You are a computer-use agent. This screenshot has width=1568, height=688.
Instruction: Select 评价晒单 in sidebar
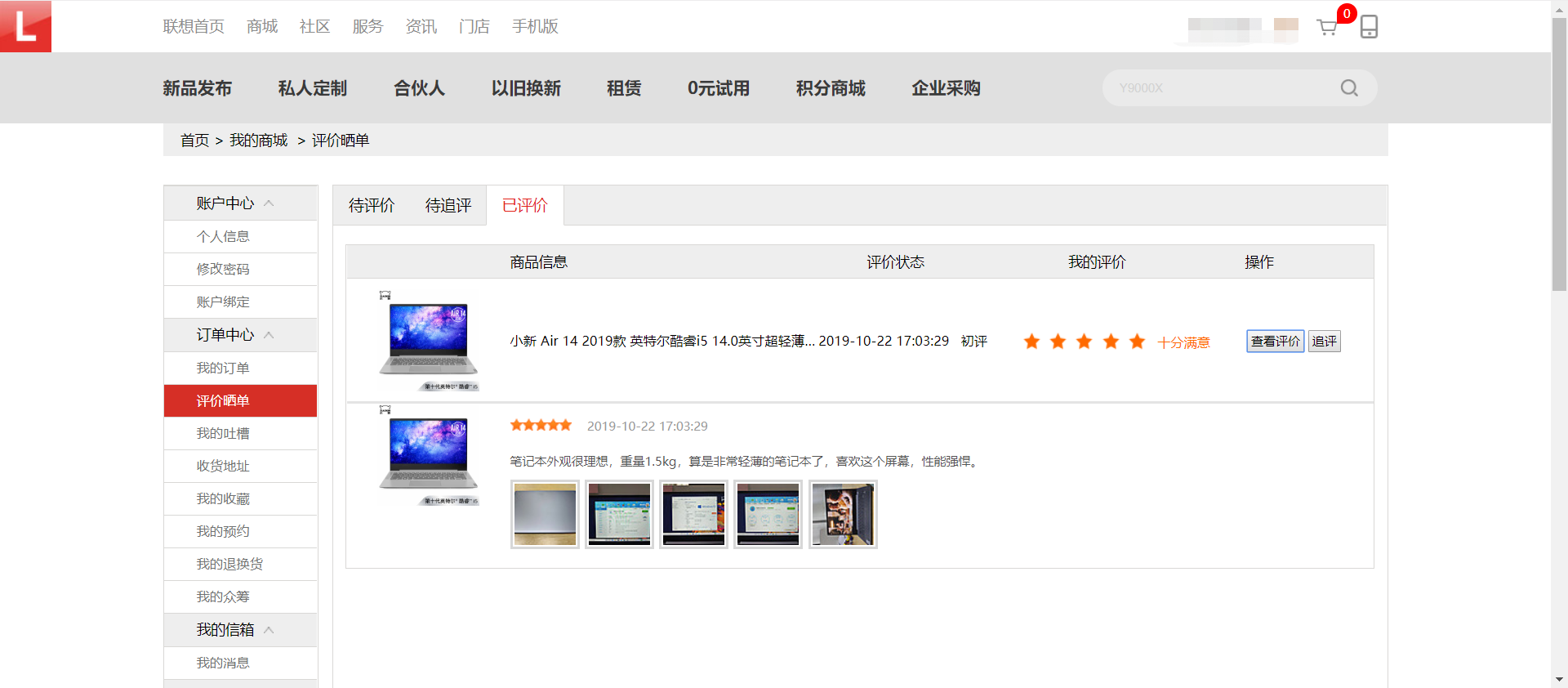click(240, 401)
